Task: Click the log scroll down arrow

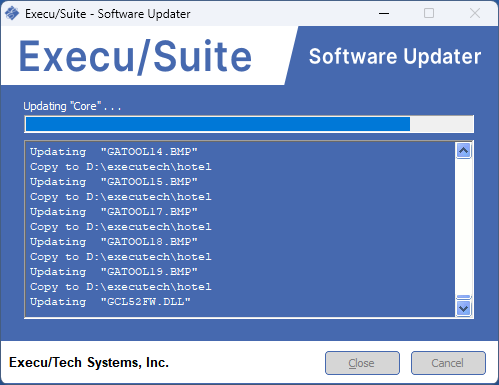Action: pos(463,308)
